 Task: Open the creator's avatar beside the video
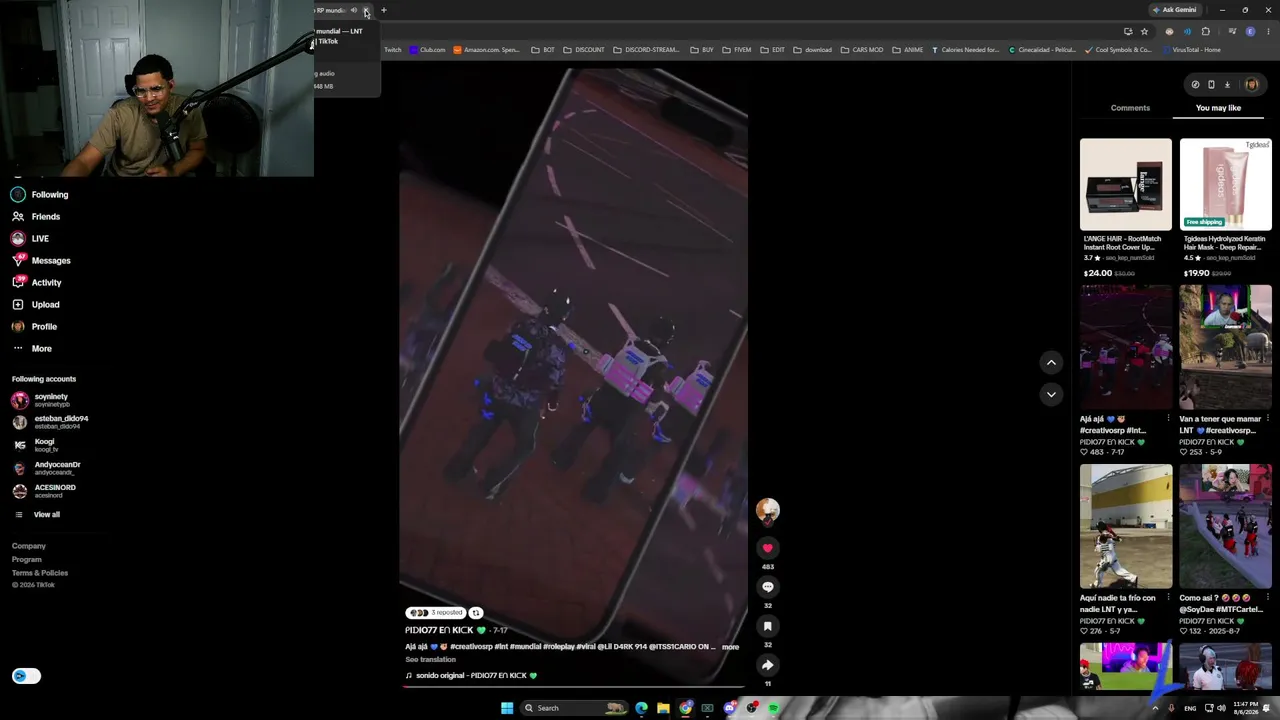[768, 511]
